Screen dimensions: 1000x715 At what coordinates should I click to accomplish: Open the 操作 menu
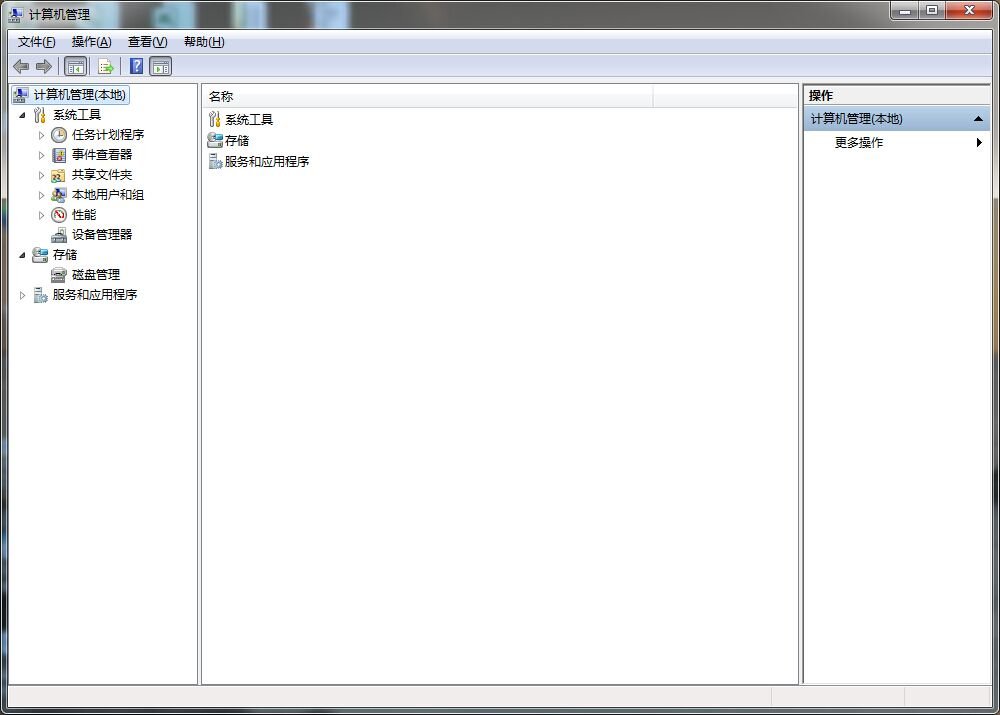tap(91, 42)
